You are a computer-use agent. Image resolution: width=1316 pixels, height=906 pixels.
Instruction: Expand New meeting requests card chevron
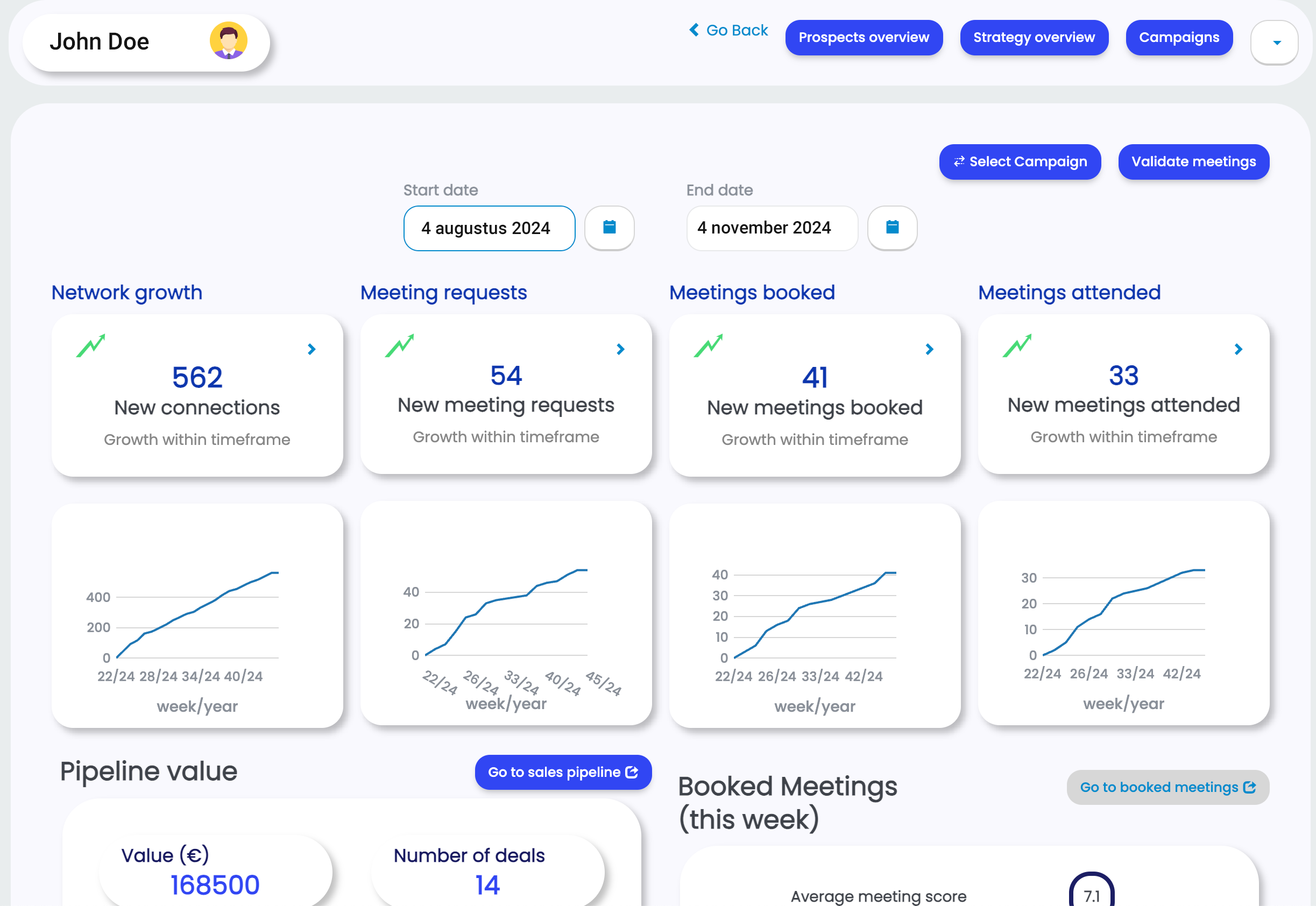pyautogui.click(x=620, y=349)
